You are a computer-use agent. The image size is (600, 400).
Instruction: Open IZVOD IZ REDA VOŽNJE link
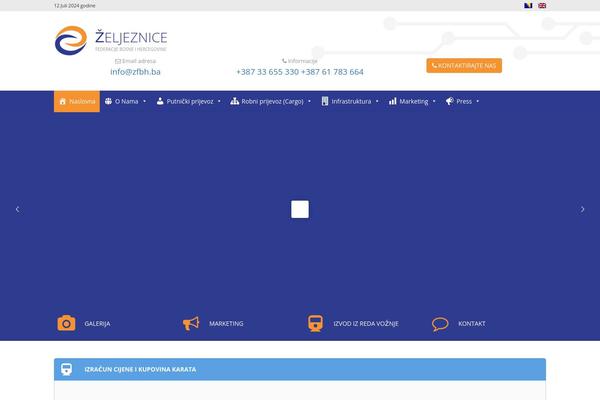(366, 323)
